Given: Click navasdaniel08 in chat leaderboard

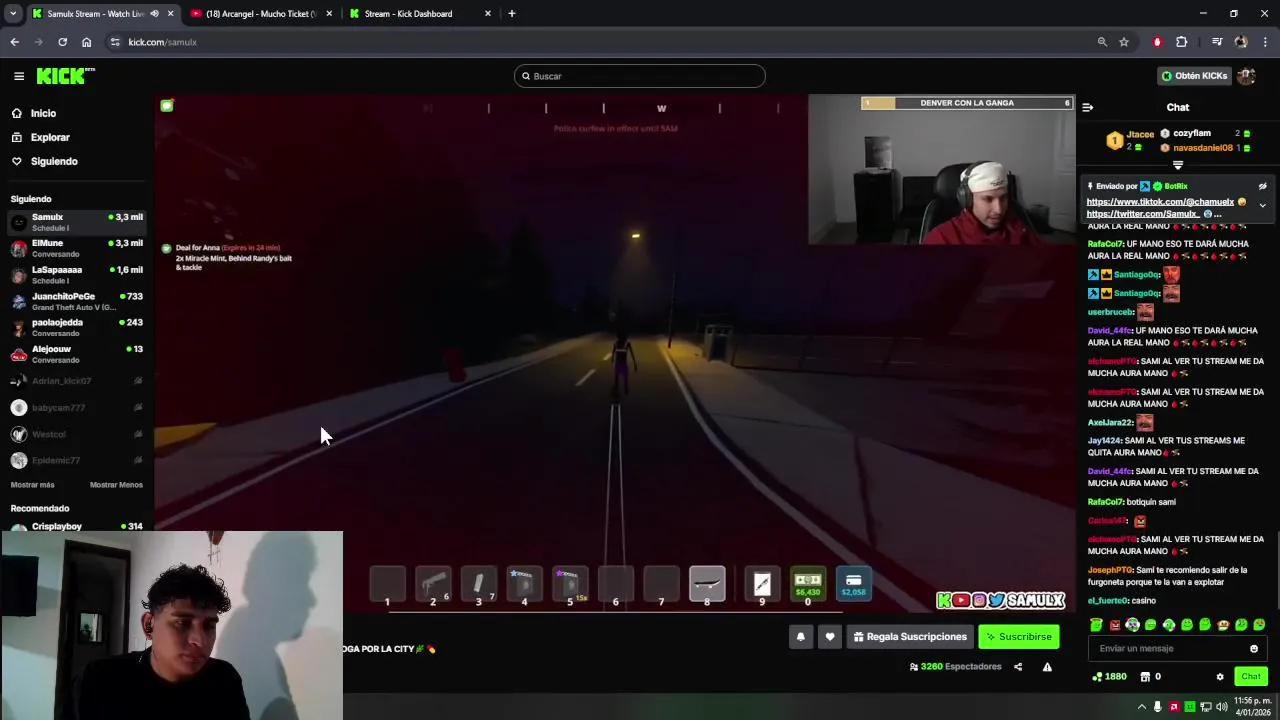Looking at the screenshot, I should [1202, 148].
